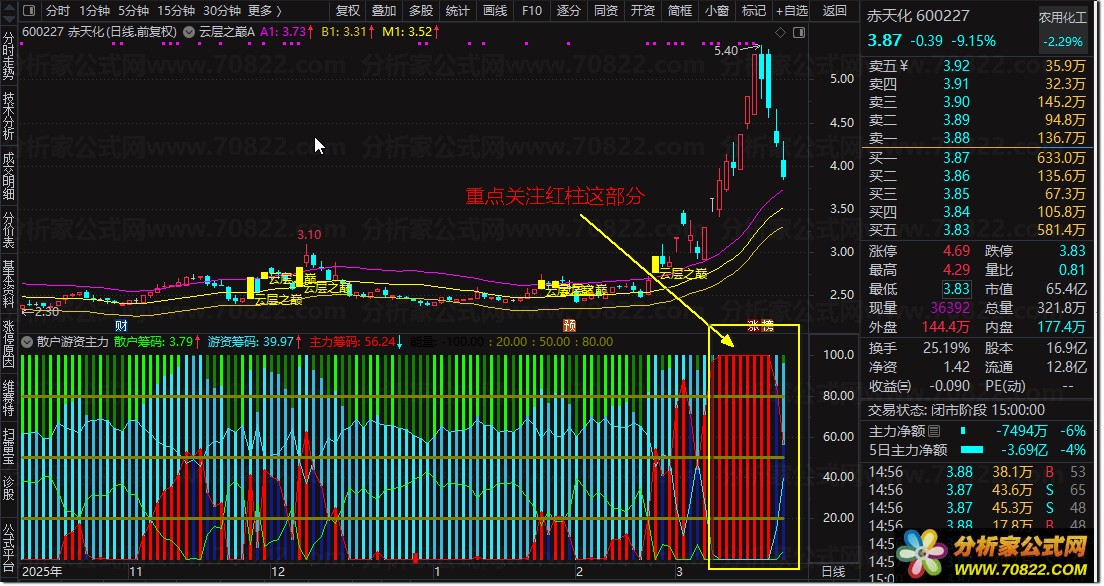The height and width of the screenshot is (586, 1104).
Task: Click the diamond marker icon above price axis
Action: click(780, 32)
